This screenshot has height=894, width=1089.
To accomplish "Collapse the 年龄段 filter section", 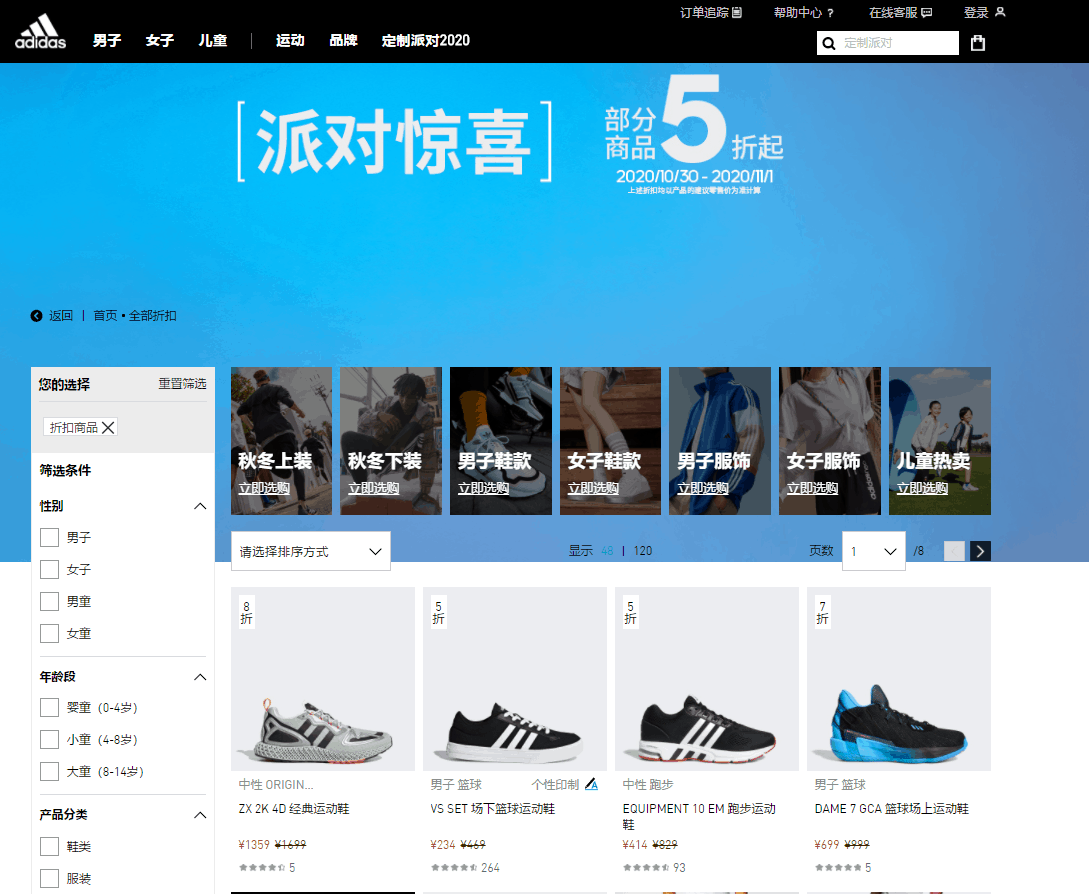I will pyautogui.click(x=200, y=677).
